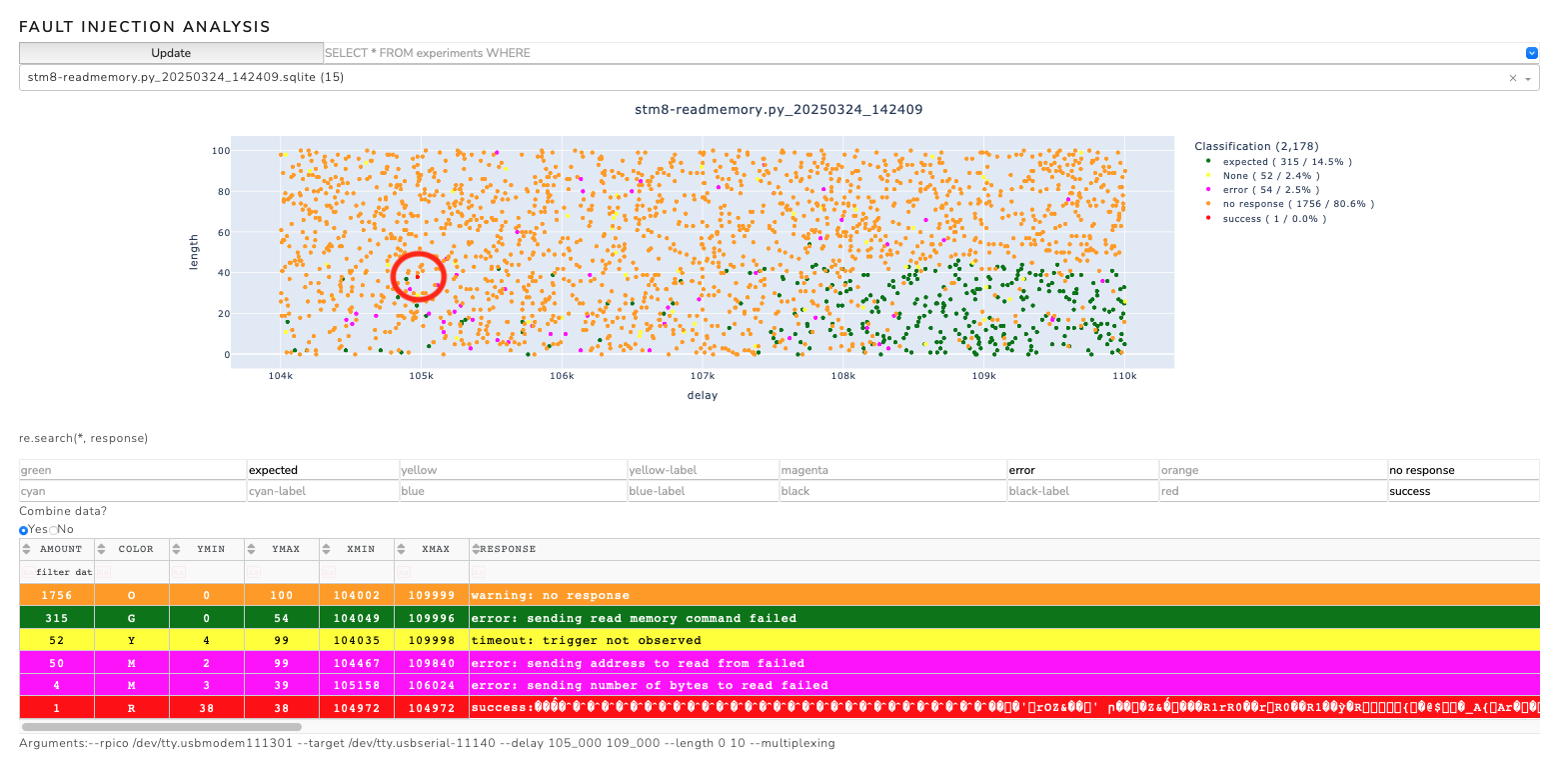
Task: Edit the magenta regex field
Action: pyautogui.click(x=892, y=470)
